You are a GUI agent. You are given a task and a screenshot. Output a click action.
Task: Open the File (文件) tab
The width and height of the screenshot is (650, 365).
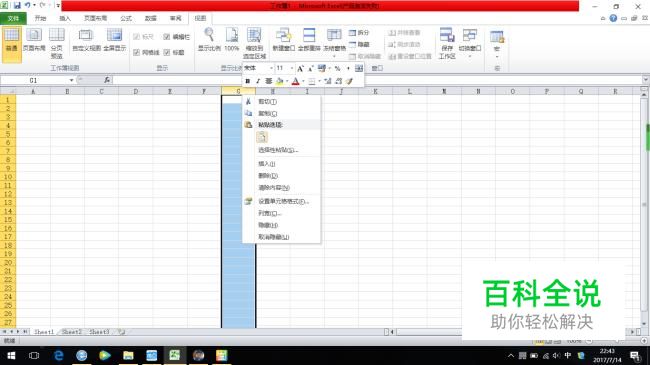click(x=13, y=18)
